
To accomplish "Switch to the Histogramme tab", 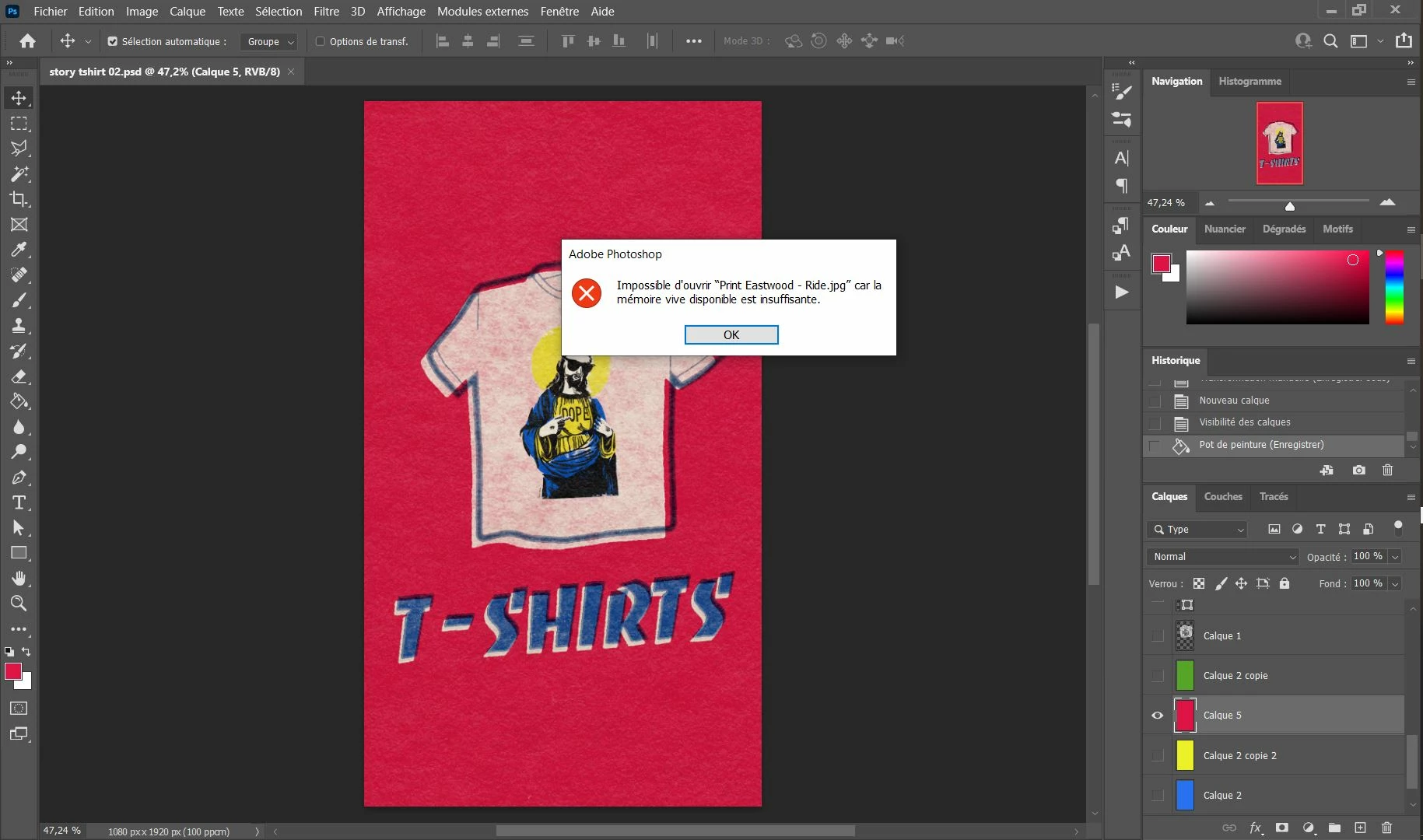I will pos(1250,81).
